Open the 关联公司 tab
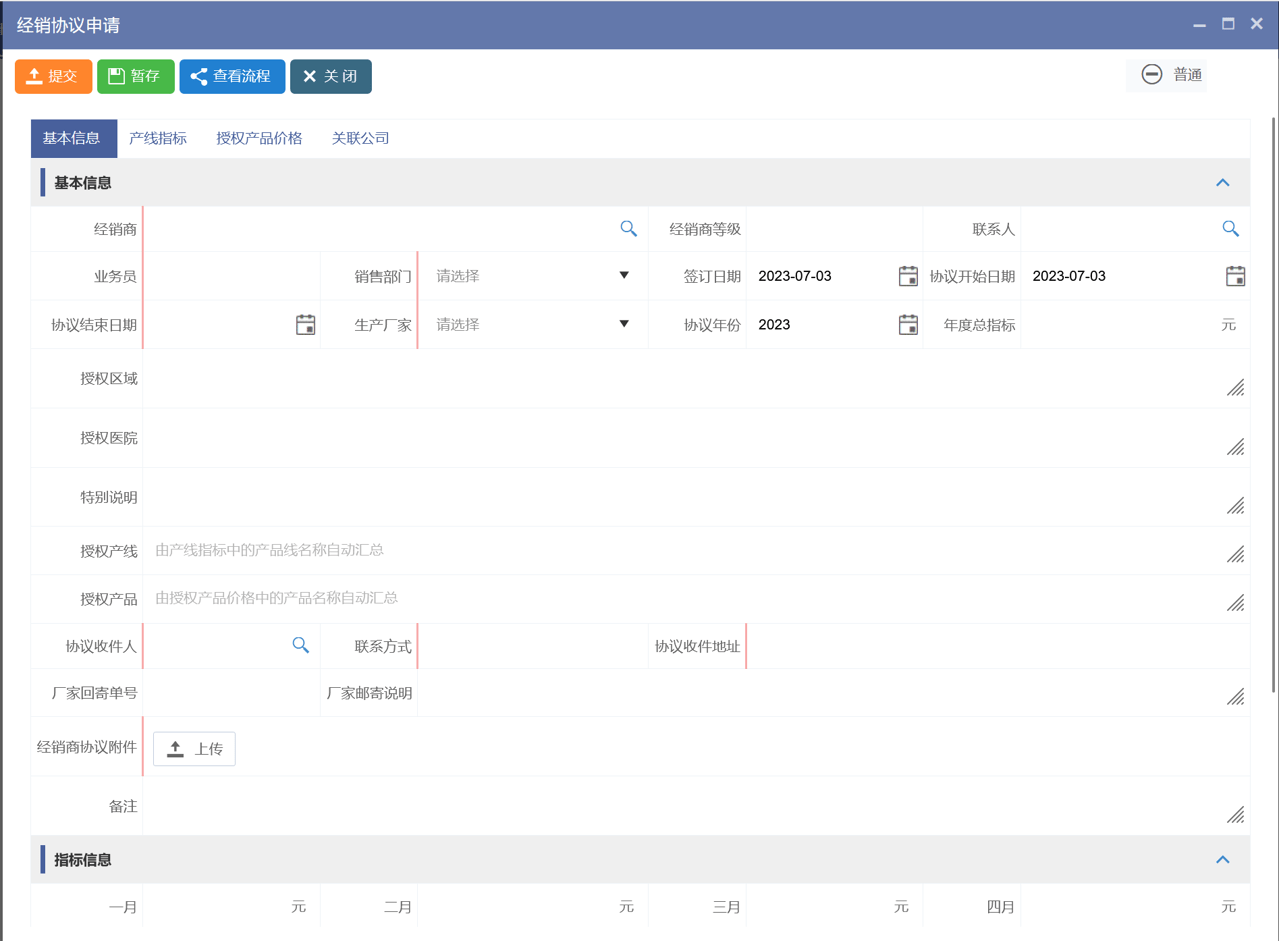The image size is (1279, 941). coord(360,138)
